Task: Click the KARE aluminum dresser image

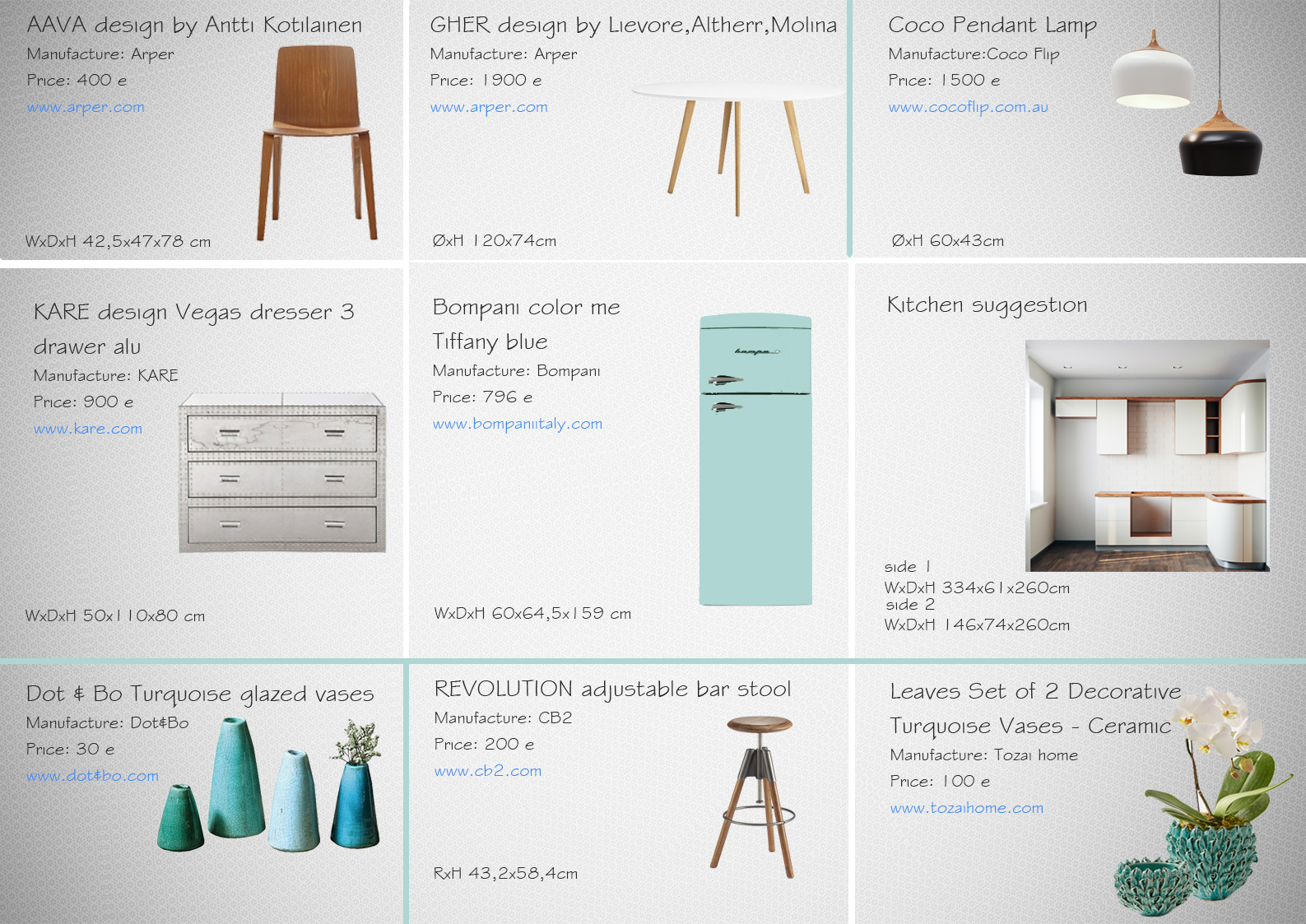Action: [282, 472]
